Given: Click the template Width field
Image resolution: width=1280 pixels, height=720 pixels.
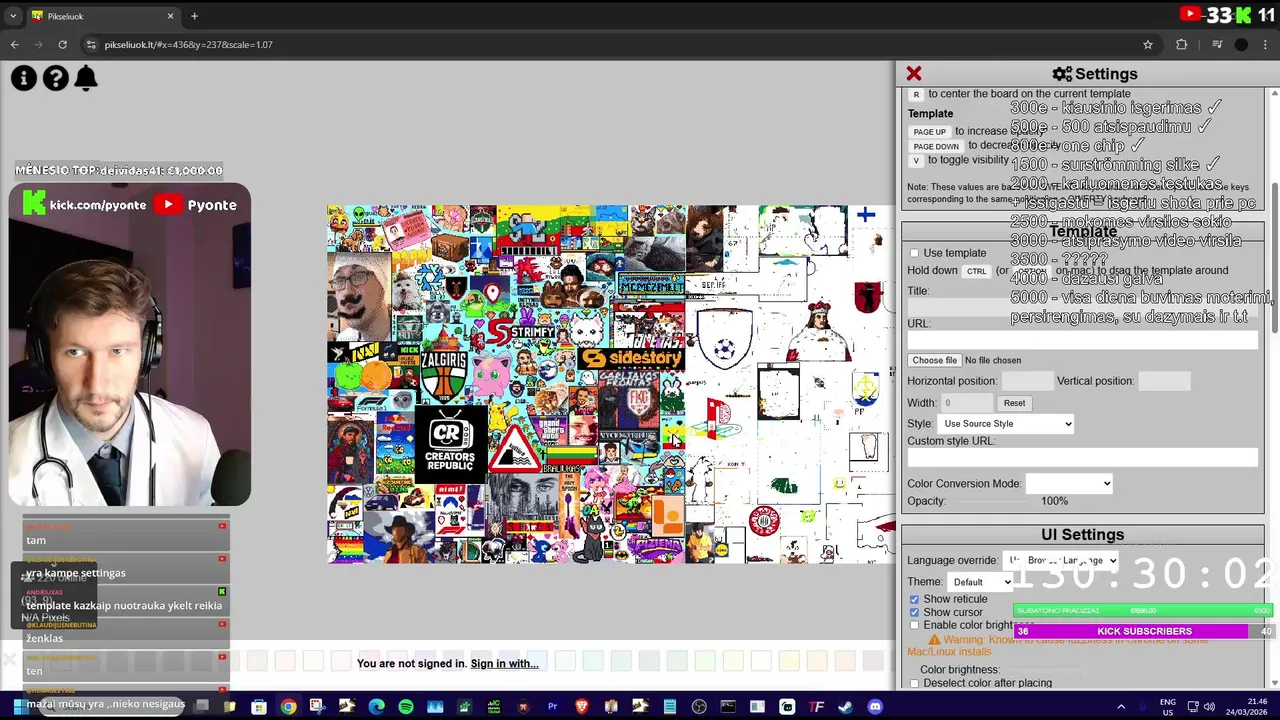Looking at the screenshot, I should pyautogui.click(x=966, y=403).
